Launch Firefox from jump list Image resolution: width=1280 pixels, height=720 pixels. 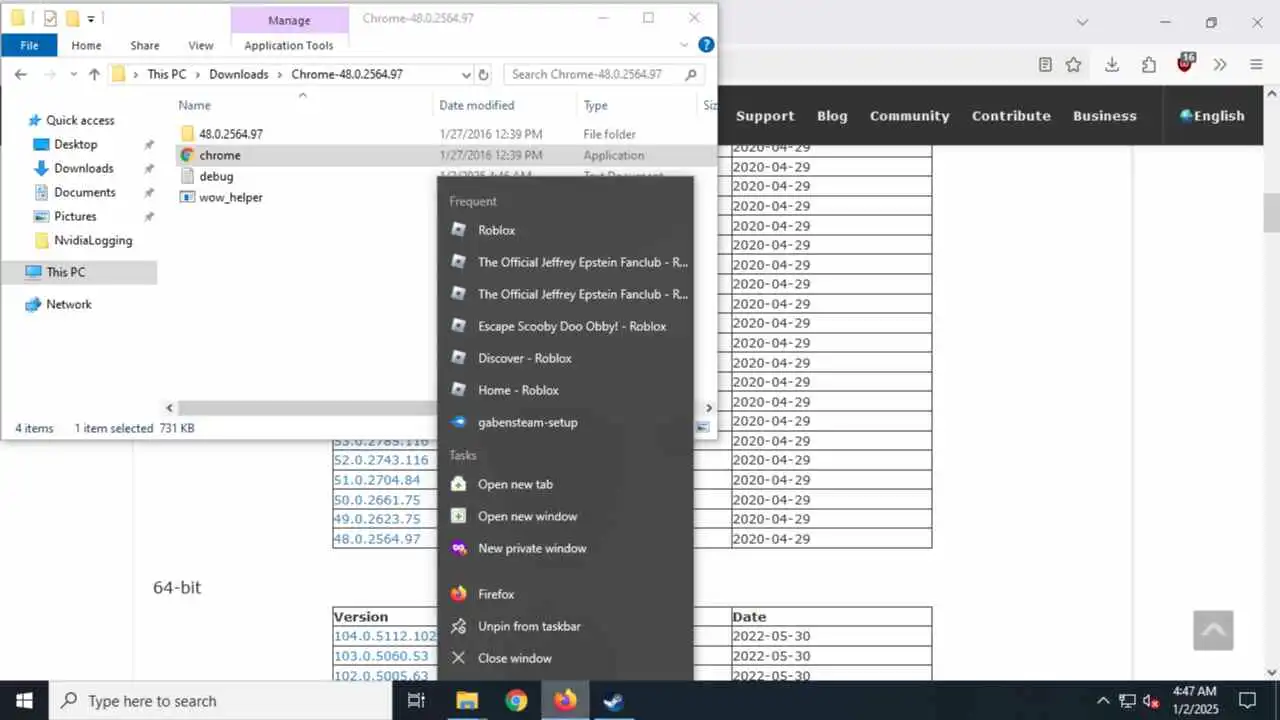coord(565,594)
